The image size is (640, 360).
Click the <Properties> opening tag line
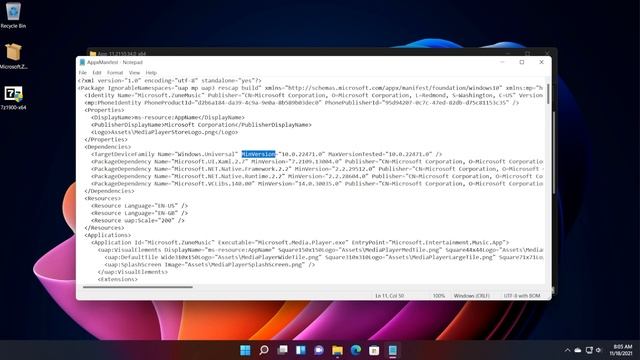point(104,110)
